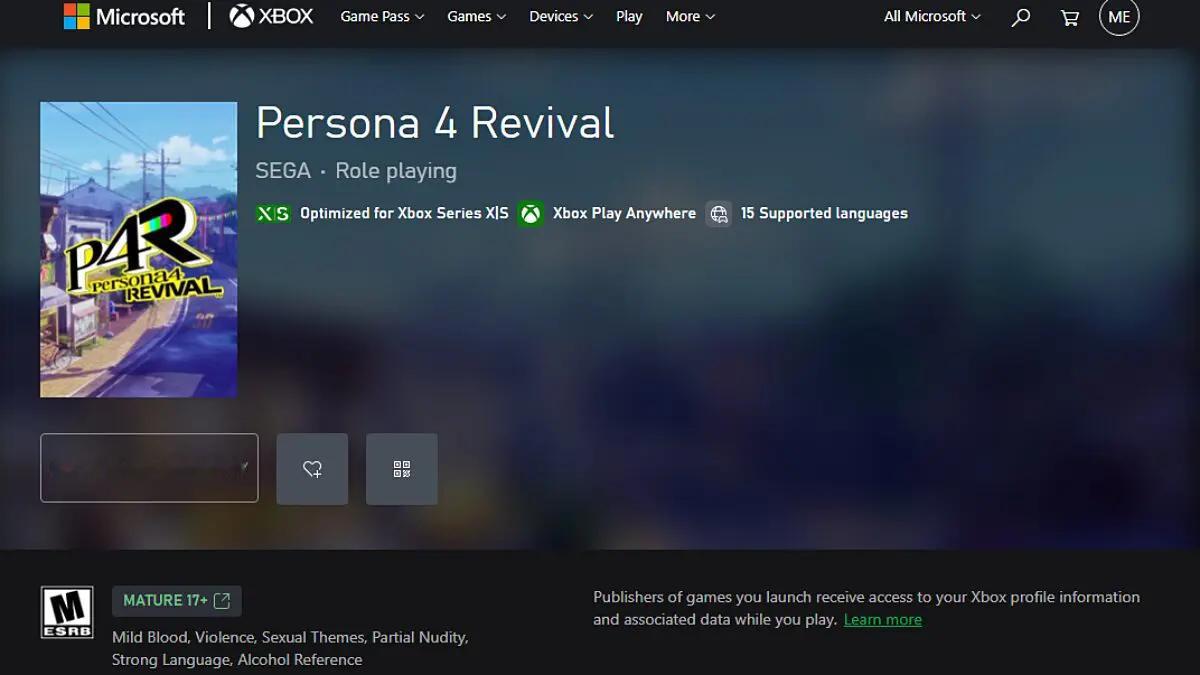Click the Xbox Play Anywhere badge icon
This screenshot has width=1200, height=675.
point(531,213)
